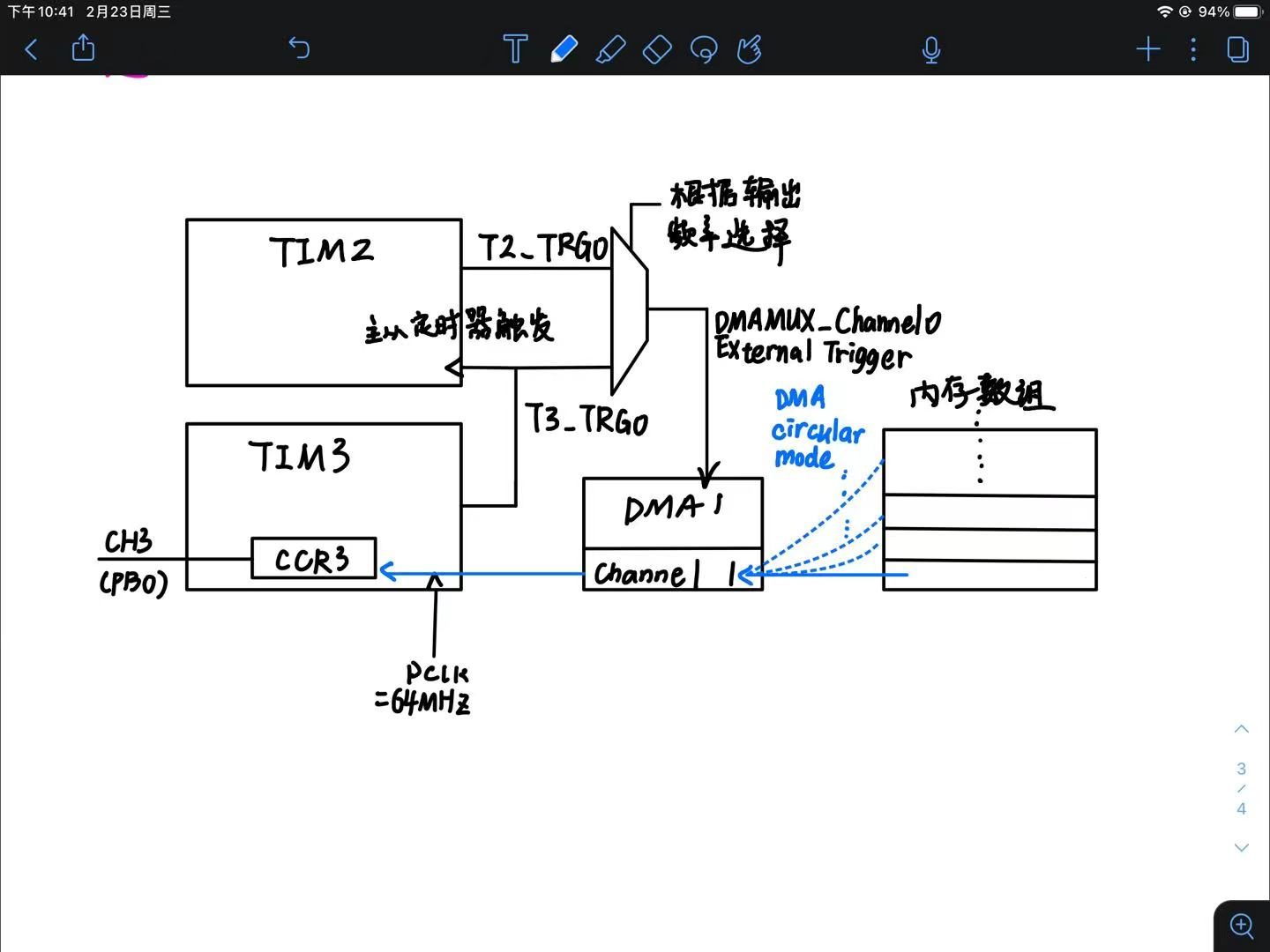The width and height of the screenshot is (1270, 952).
Task: Tap the 3/4 page number indicator
Action: 1241,788
